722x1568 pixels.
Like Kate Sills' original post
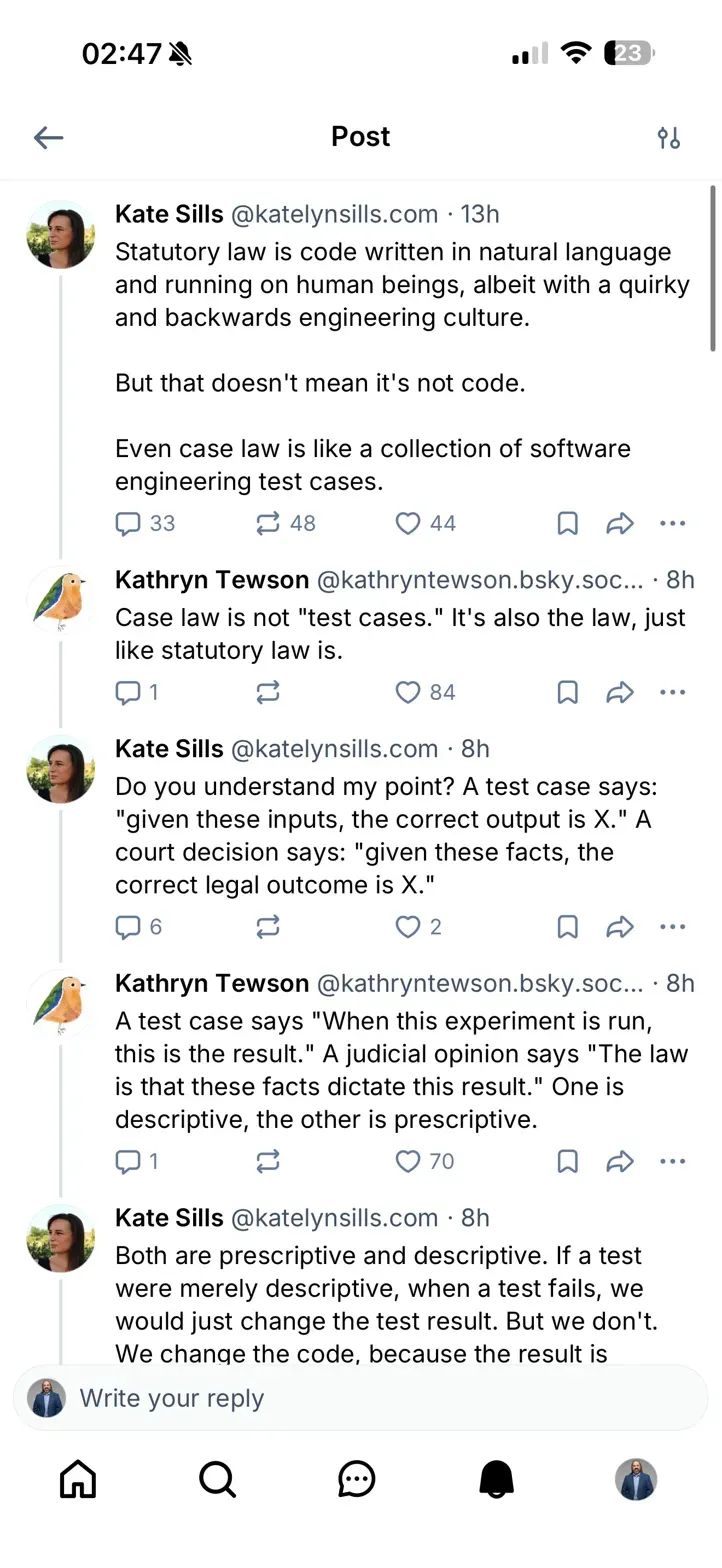click(408, 523)
